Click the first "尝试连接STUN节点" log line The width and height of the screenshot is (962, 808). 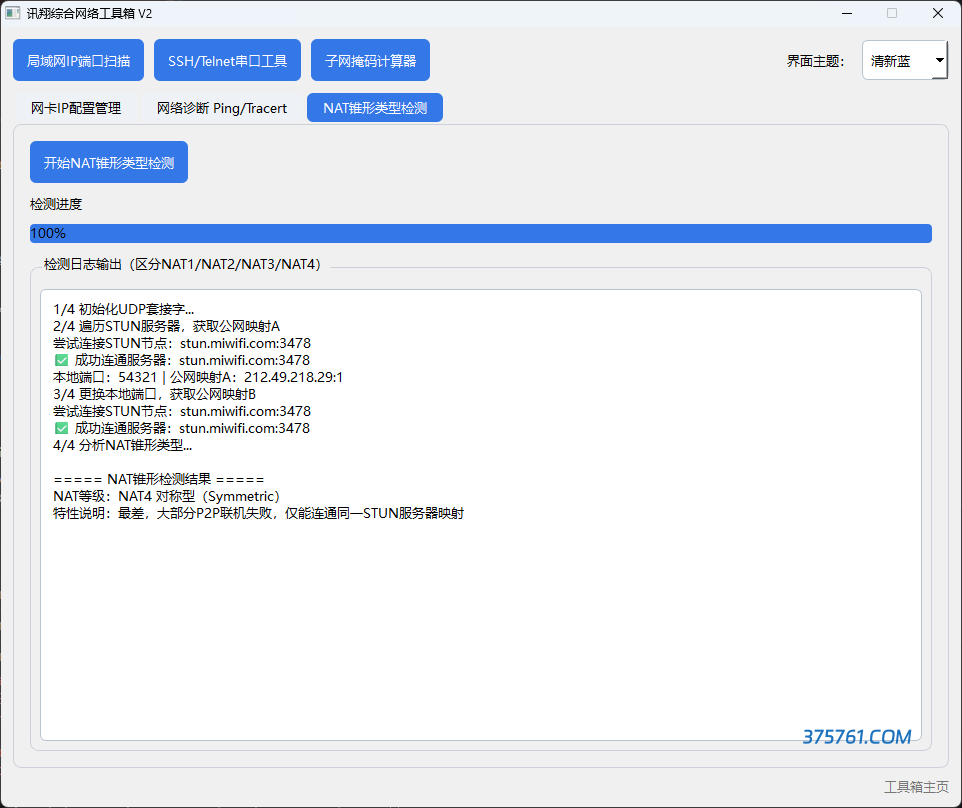pyautogui.click(x=182, y=344)
